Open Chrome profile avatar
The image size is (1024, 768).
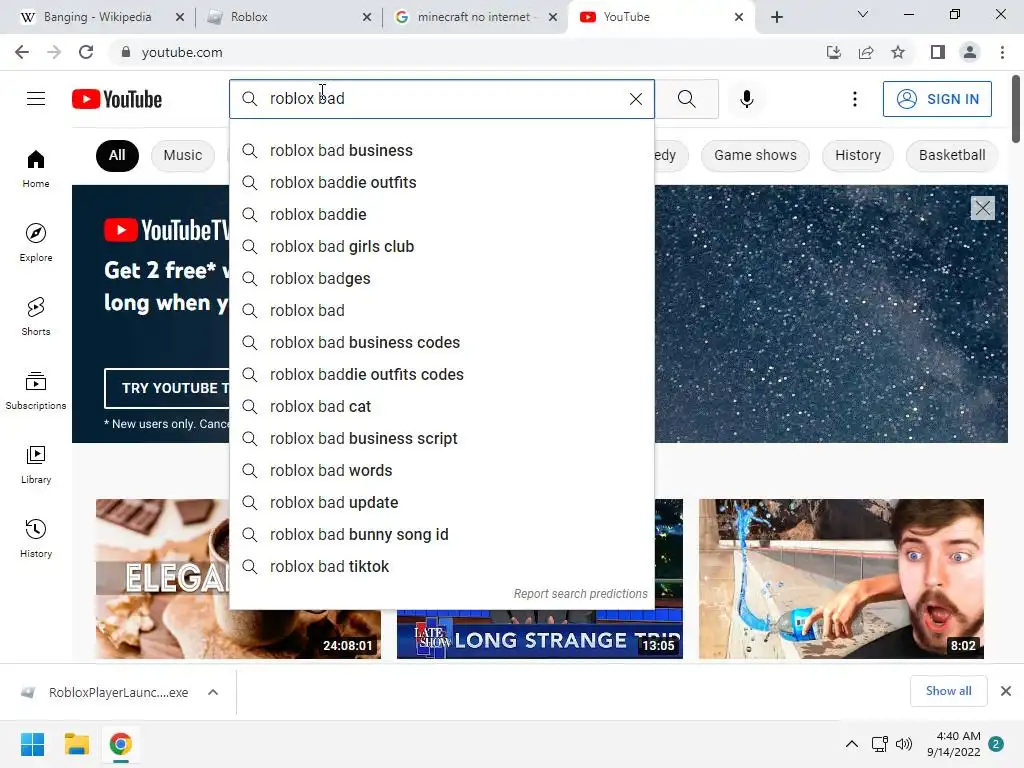click(x=970, y=52)
